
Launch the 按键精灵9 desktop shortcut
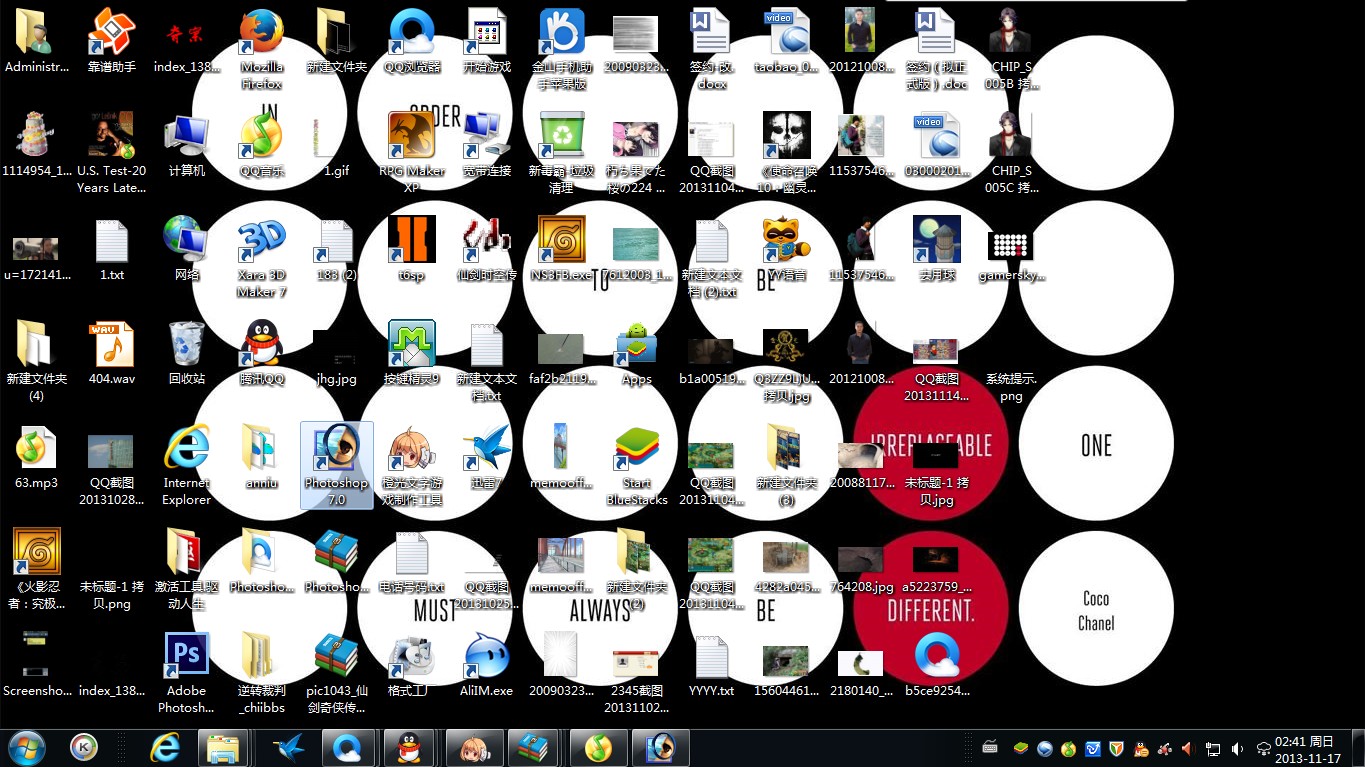click(x=412, y=353)
